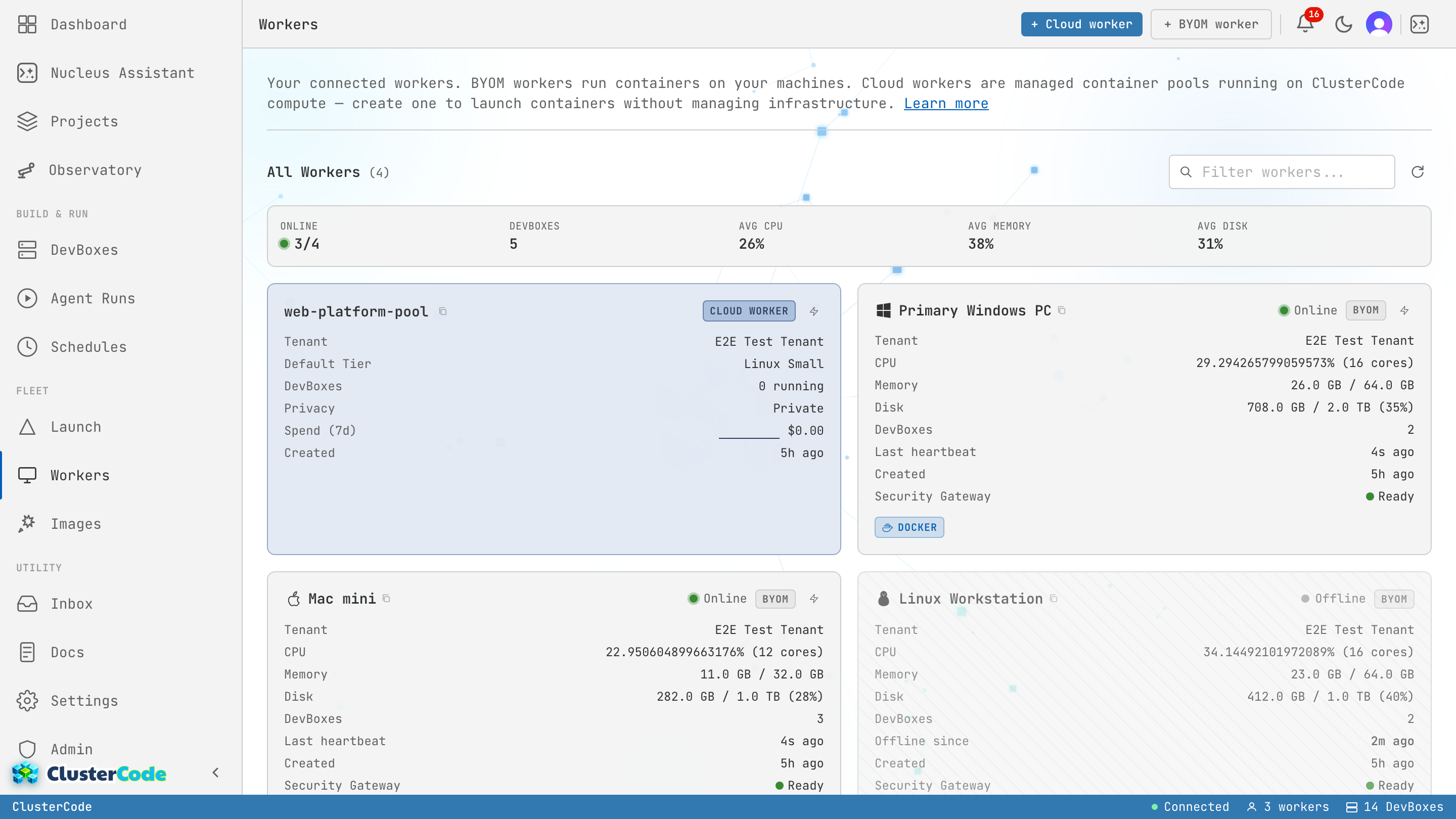
Task: Click the Images sparkle icon
Action: [x=27, y=524]
